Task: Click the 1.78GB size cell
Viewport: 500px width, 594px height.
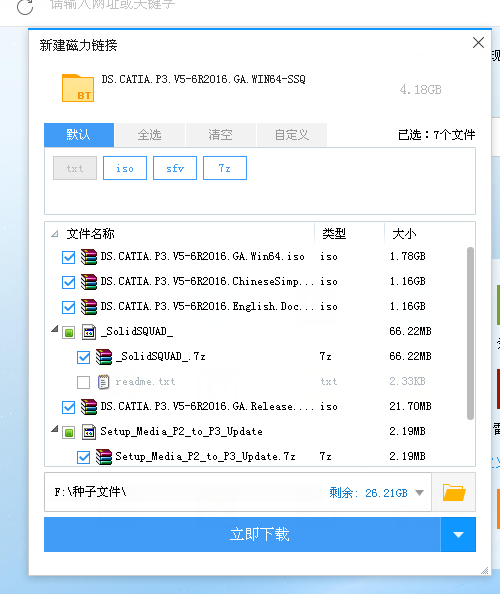Action: click(408, 256)
